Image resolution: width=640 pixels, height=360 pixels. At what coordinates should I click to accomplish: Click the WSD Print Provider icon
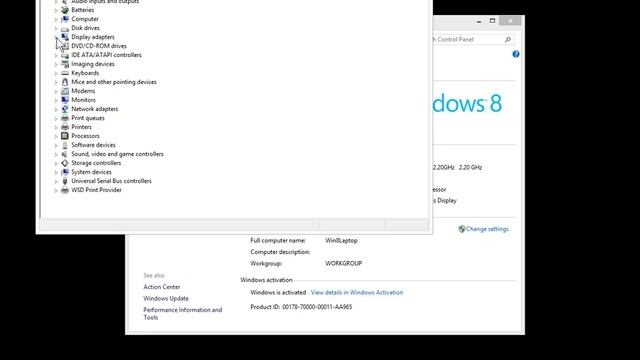click(x=64, y=190)
